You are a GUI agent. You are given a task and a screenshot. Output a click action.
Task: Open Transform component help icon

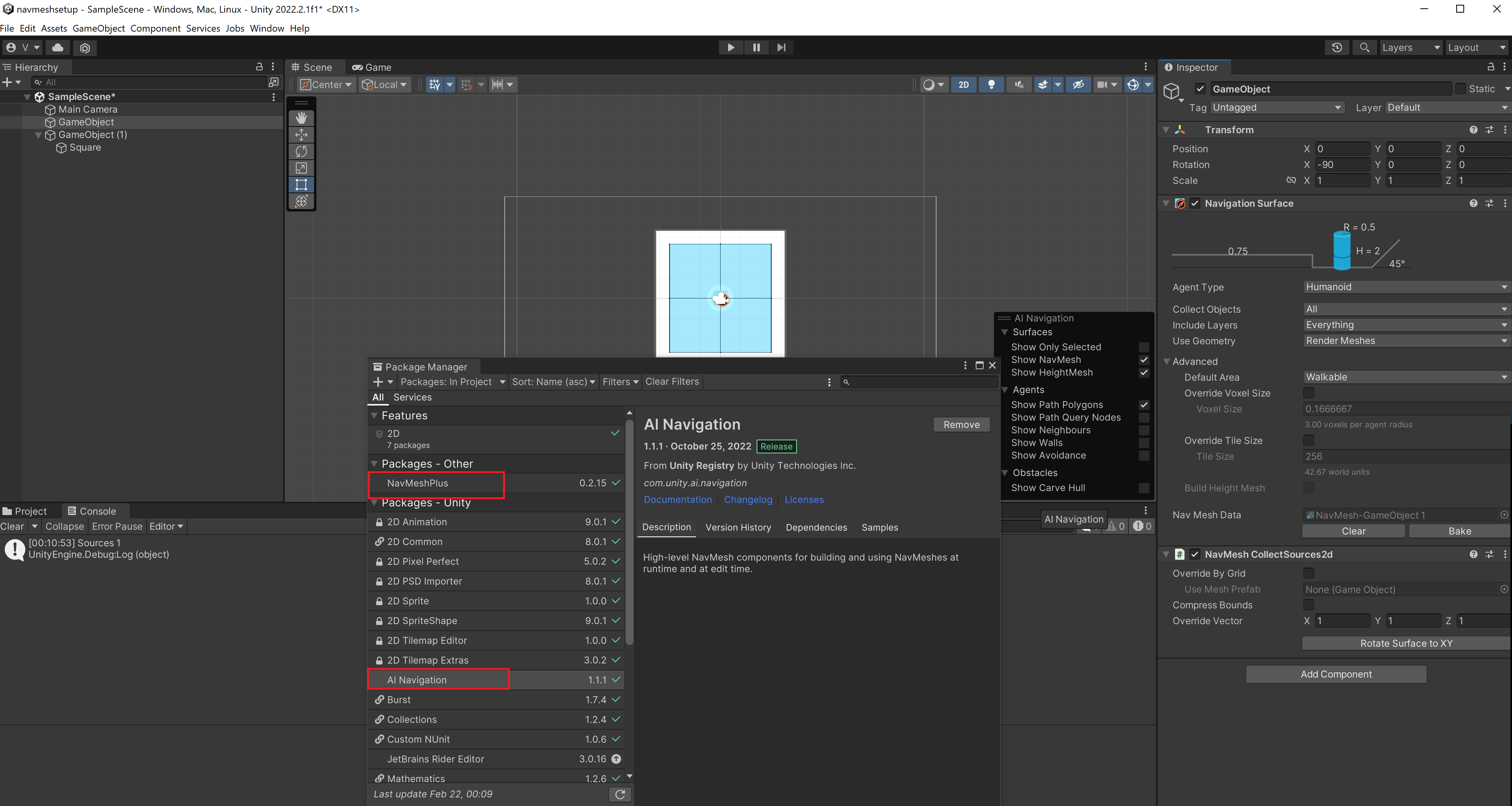pos(1473,130)
